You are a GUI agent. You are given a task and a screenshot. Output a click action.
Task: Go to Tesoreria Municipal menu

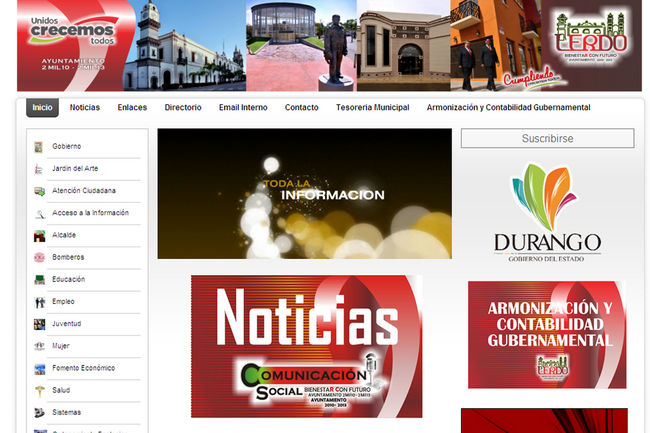(372, 107)
